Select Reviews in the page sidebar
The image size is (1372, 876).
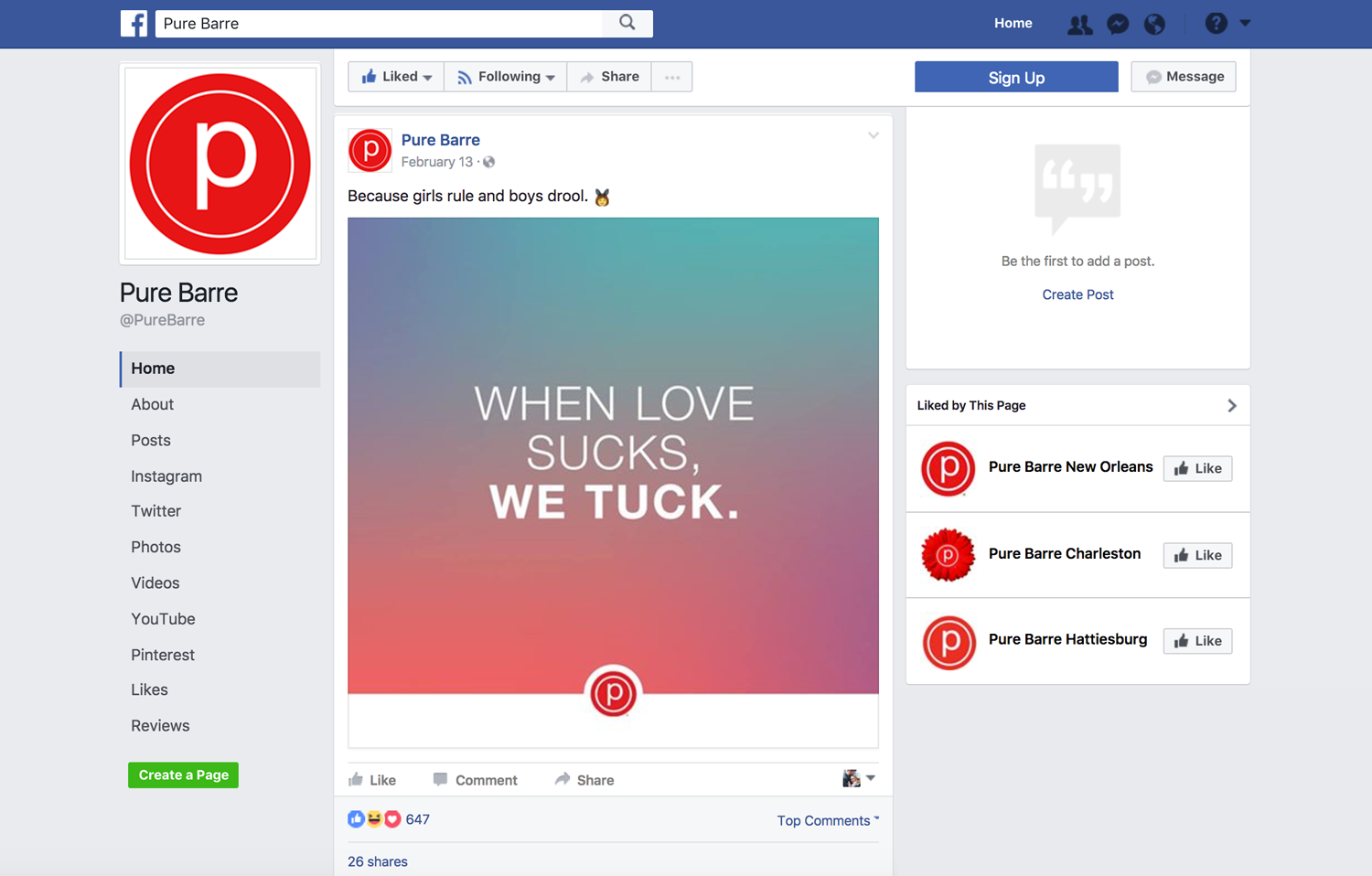click(x=160, y=726)
